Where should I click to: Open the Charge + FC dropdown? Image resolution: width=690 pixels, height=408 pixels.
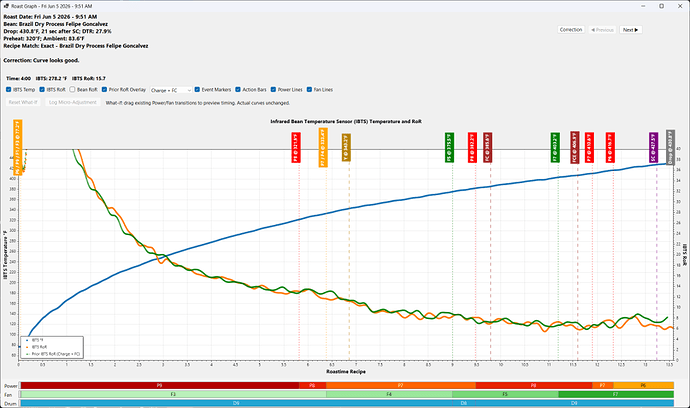[171, 90]
